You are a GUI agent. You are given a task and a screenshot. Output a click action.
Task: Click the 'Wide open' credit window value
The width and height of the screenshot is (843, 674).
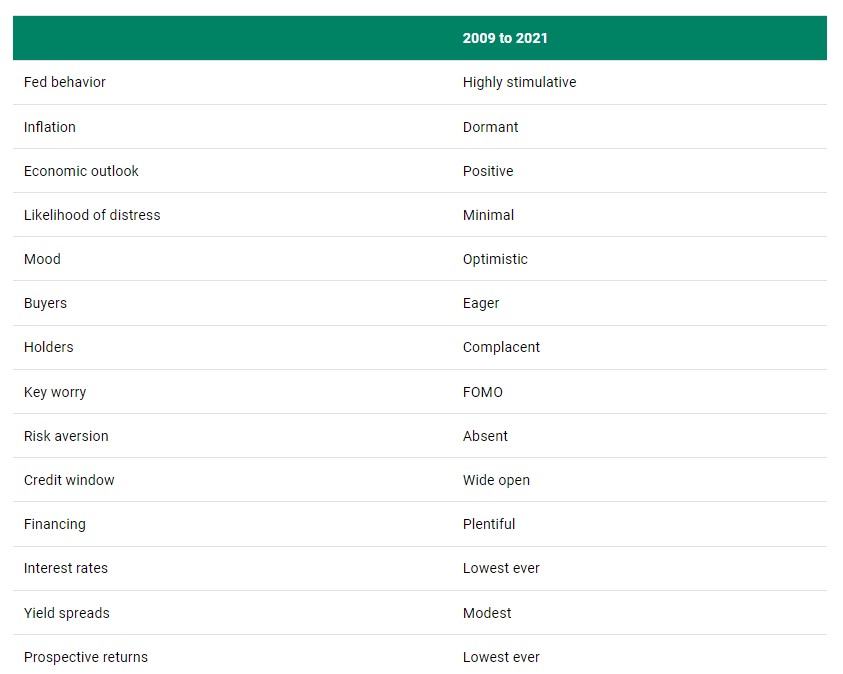click(x=496, y=480)
